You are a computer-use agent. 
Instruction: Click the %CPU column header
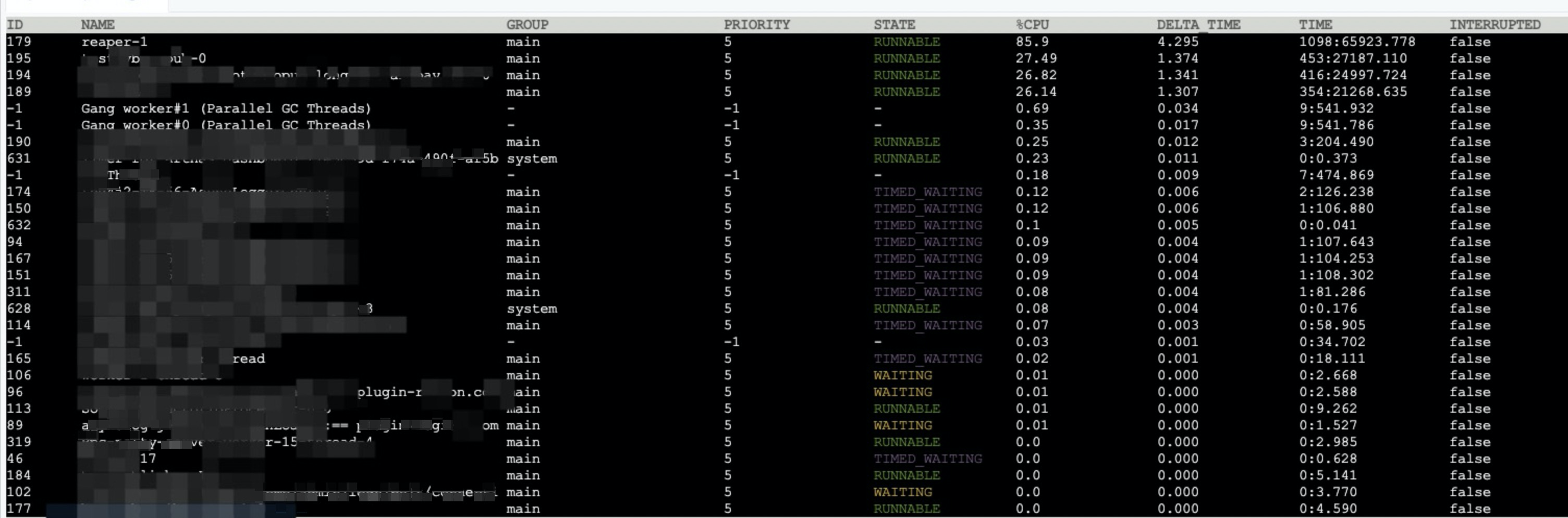tap(1032, 25)
